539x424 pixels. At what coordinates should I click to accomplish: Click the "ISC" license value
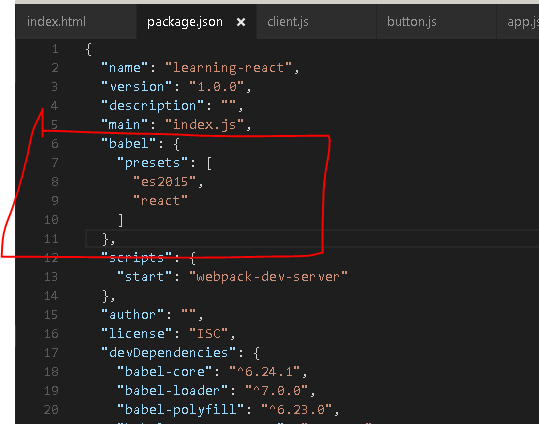tap(208, 334)
